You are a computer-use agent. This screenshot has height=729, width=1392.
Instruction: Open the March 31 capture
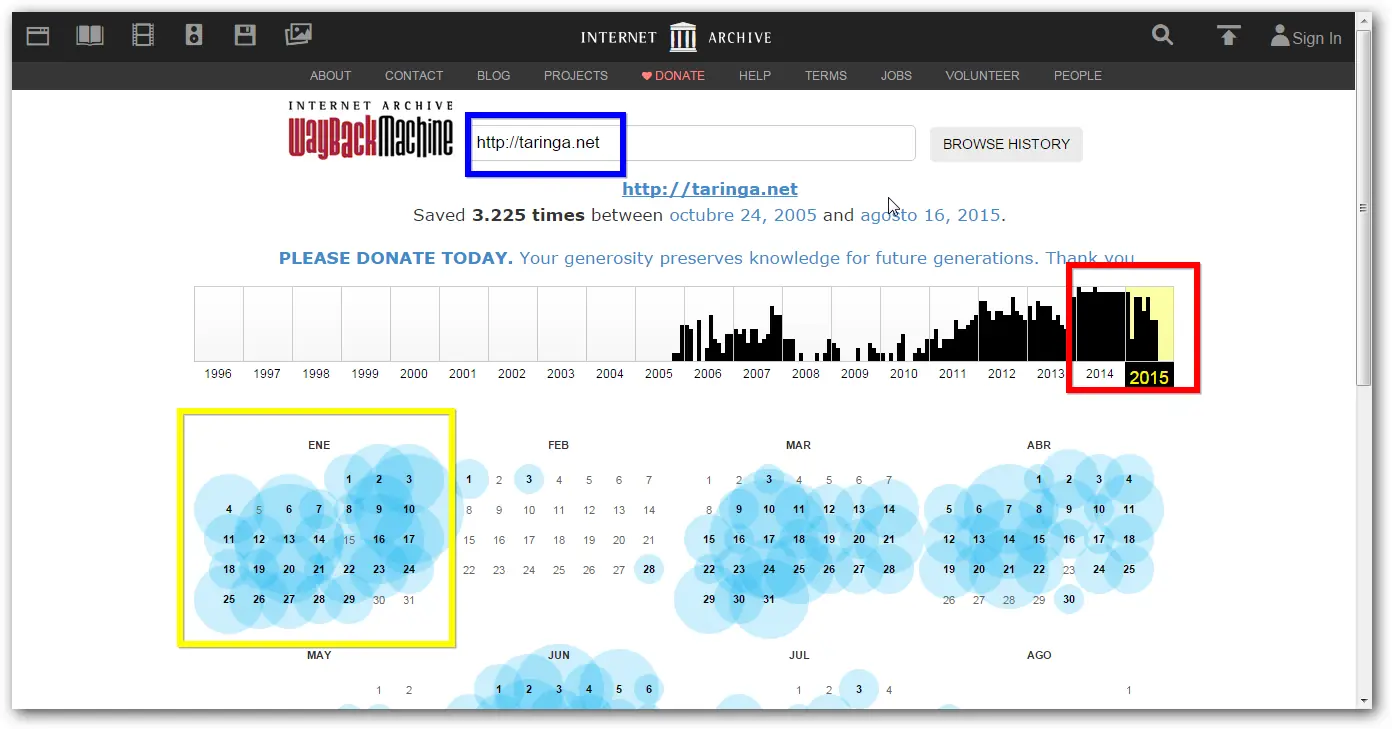[769, 600]
